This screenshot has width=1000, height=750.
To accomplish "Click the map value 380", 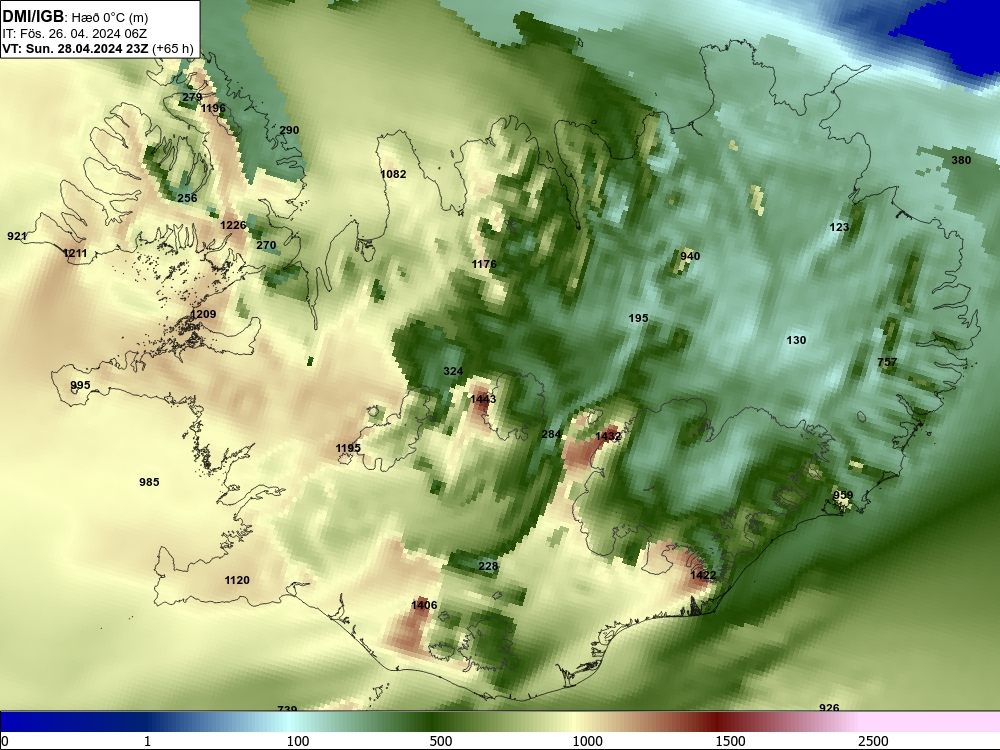I will 961,160.
